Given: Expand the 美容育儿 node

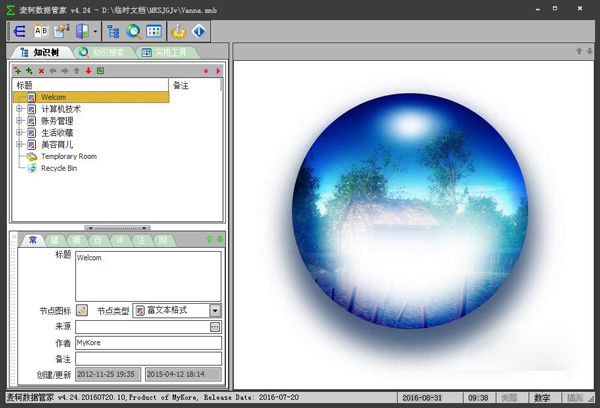Looking at the screenshot, I should (19, 145).
